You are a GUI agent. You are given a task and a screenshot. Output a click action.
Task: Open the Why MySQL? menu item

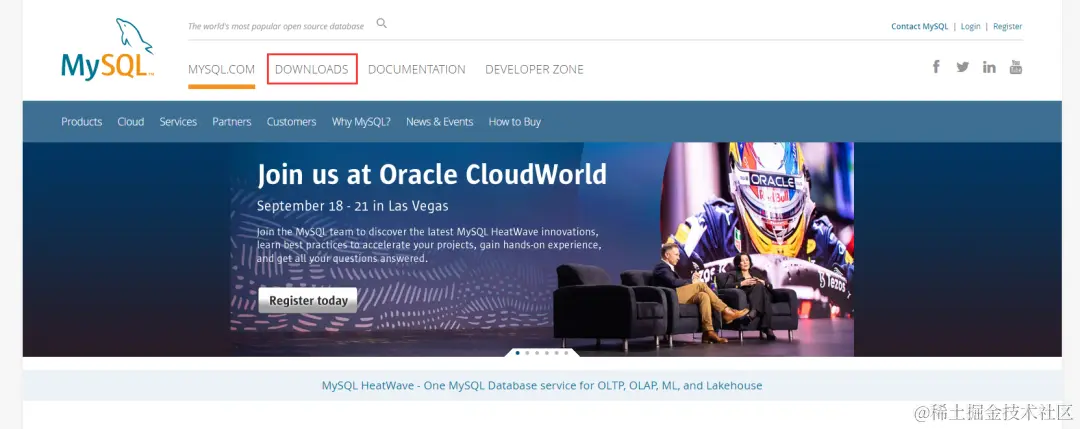(x=361, y=122)
